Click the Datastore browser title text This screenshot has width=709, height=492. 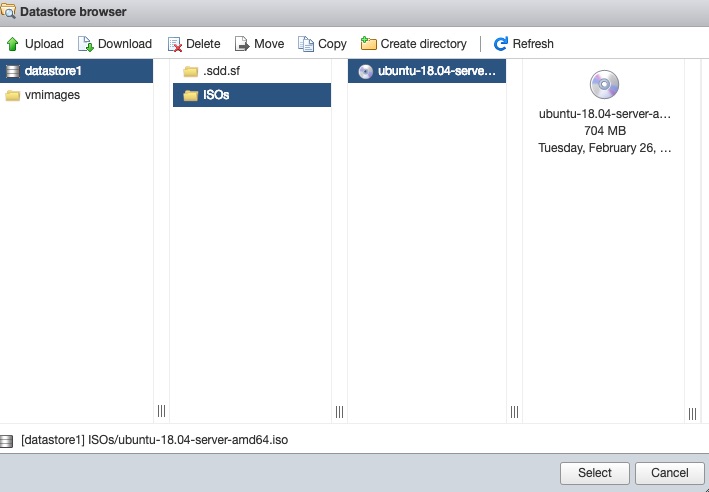73,12
